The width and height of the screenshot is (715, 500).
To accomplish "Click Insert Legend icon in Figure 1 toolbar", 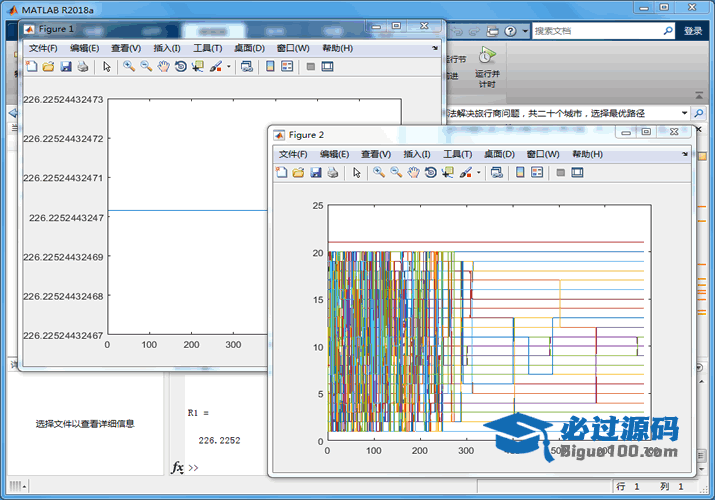I will tap(287, 67).
